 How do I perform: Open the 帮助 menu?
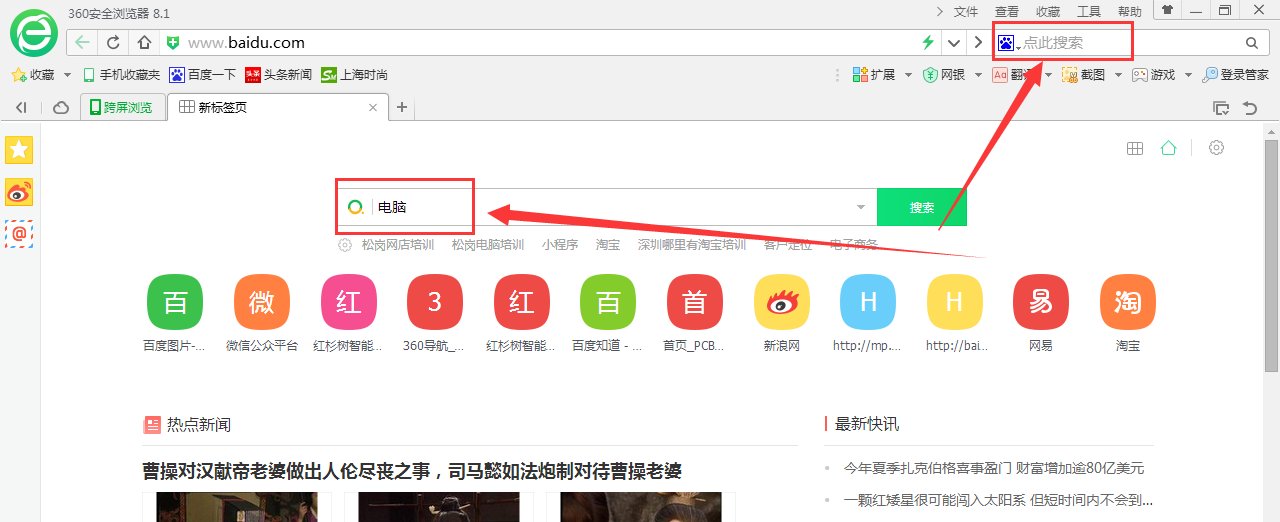pos(1130,12)
